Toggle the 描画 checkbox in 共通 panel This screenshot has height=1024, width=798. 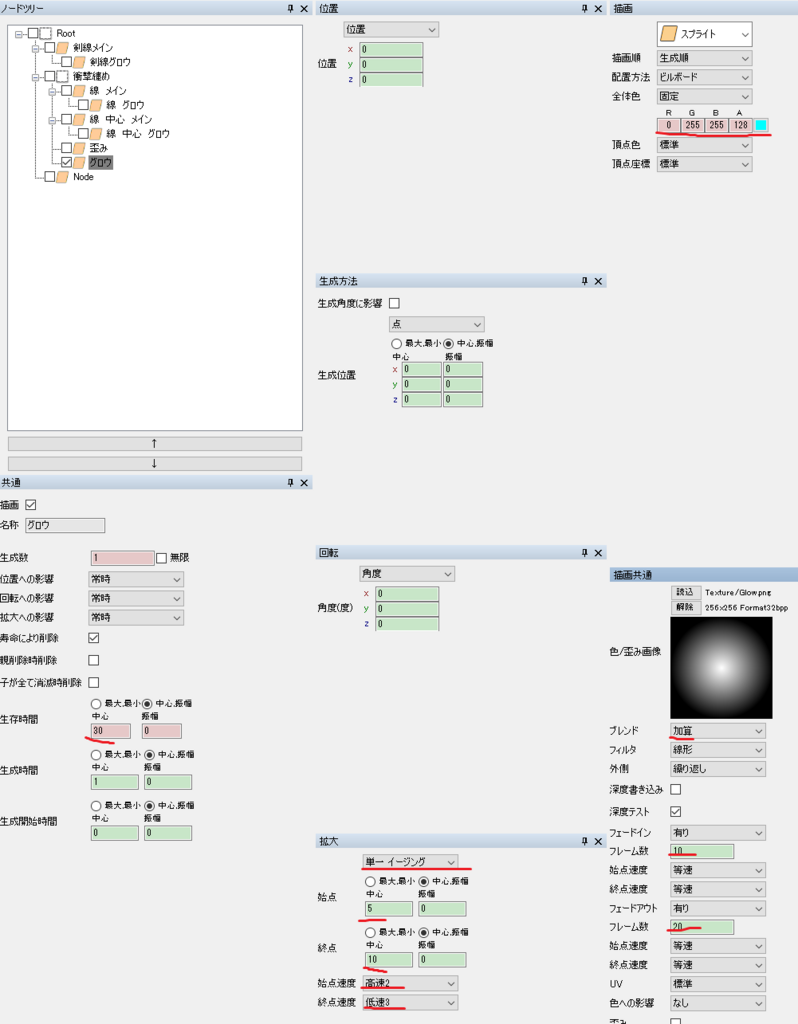click(x=31, y=505)
